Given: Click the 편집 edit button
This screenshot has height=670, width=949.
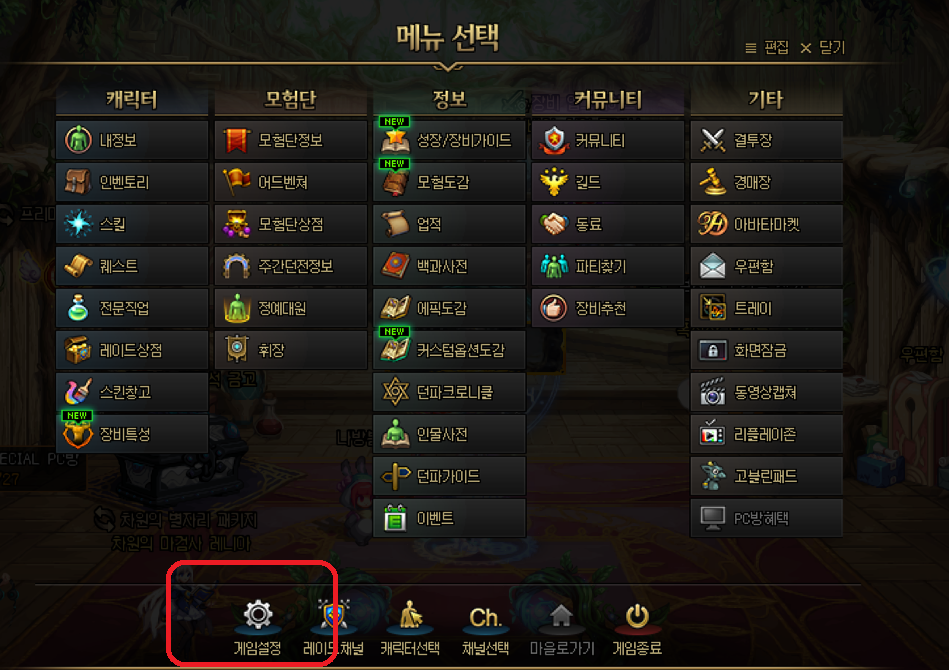Looking at the screenshot, I should point(767,48).
